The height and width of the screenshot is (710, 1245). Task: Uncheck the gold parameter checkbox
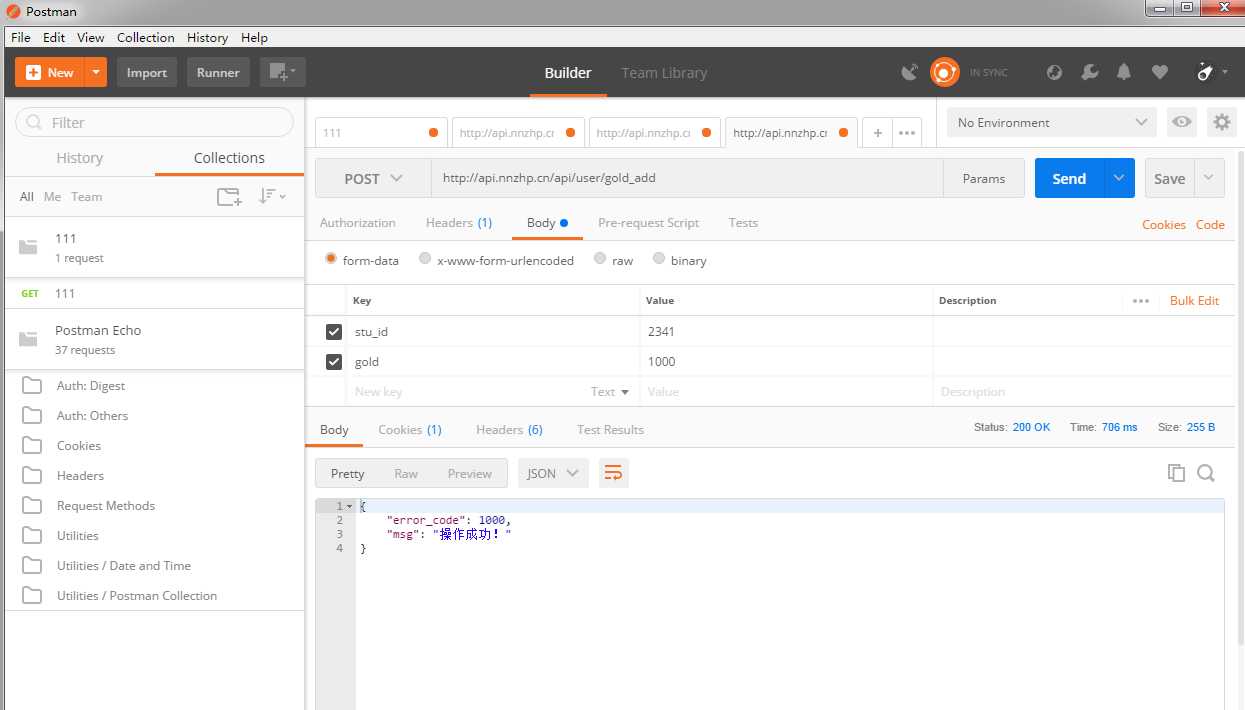(334, 361)
